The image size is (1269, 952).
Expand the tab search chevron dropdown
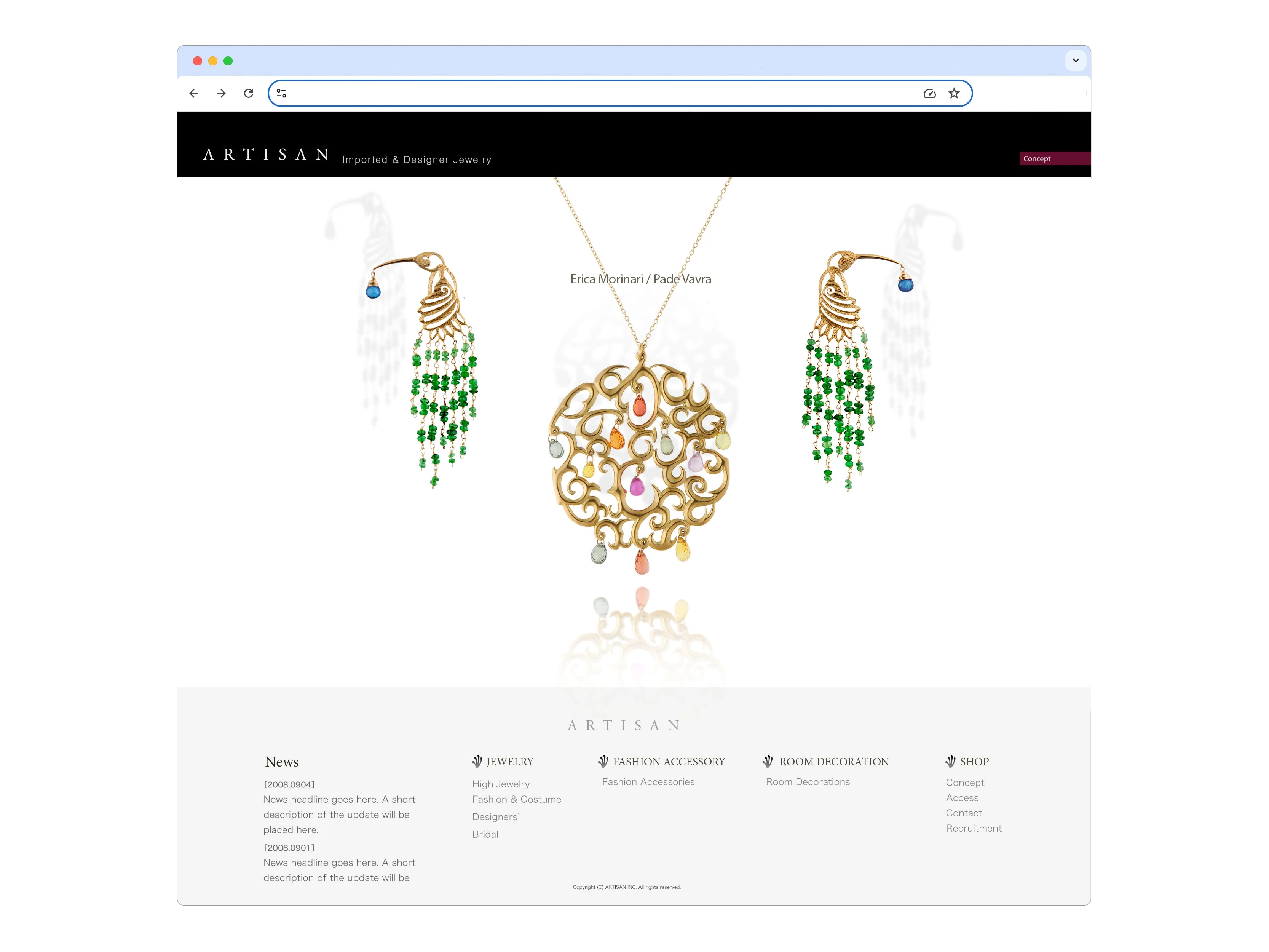click(1076, 60)
